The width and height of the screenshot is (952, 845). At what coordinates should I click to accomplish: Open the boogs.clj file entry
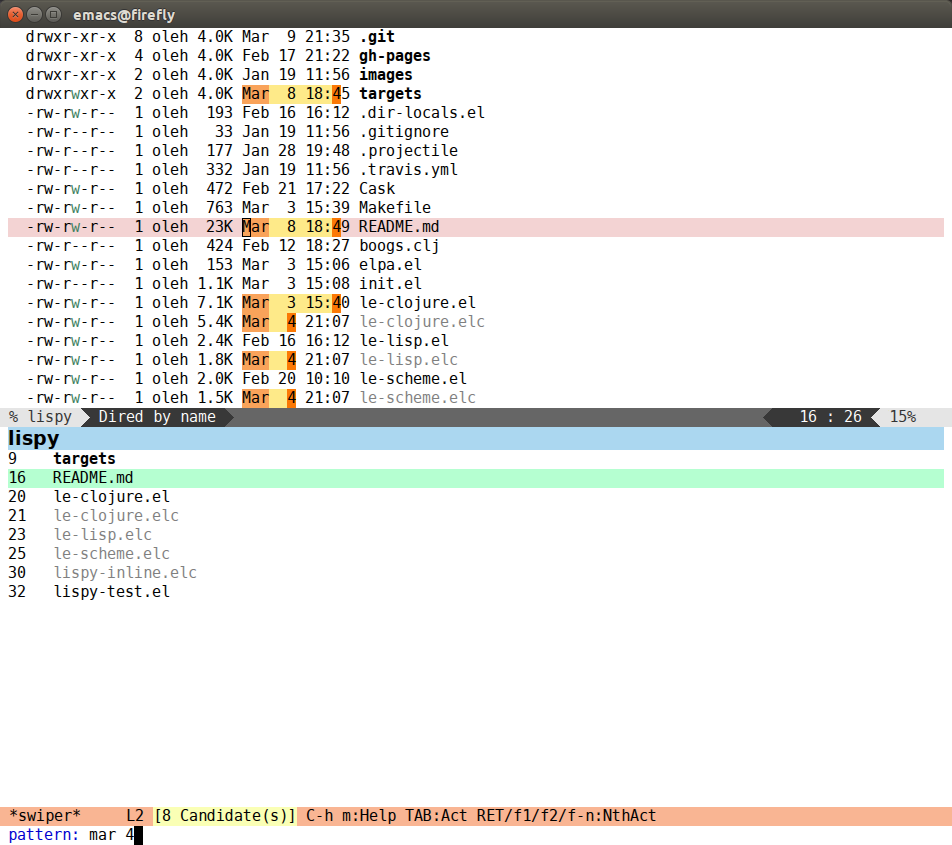(x=399, y=246)
